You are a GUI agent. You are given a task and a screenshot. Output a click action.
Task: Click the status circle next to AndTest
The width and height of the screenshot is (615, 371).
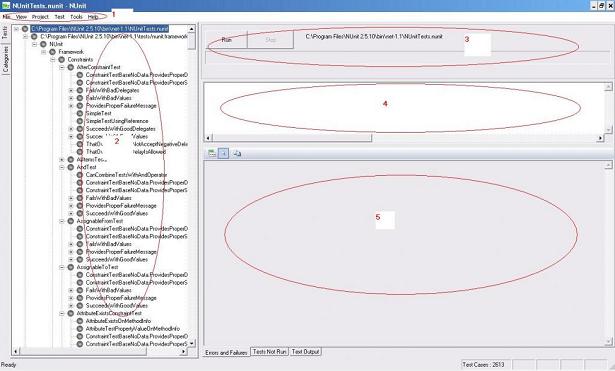(71, 167)
